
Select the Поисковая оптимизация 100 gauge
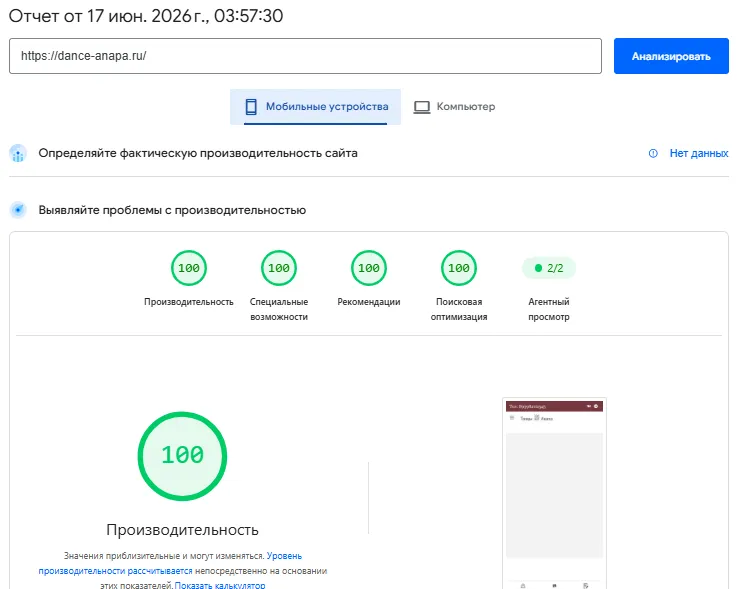pyautogui.click(x=459, y=268)
